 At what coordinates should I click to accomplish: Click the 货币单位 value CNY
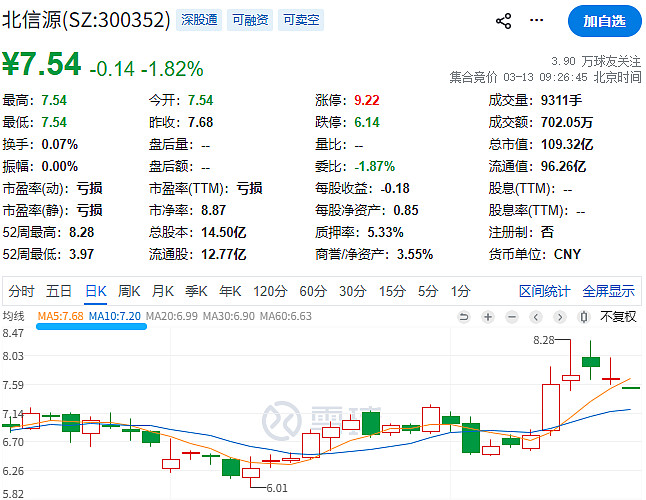567,255
